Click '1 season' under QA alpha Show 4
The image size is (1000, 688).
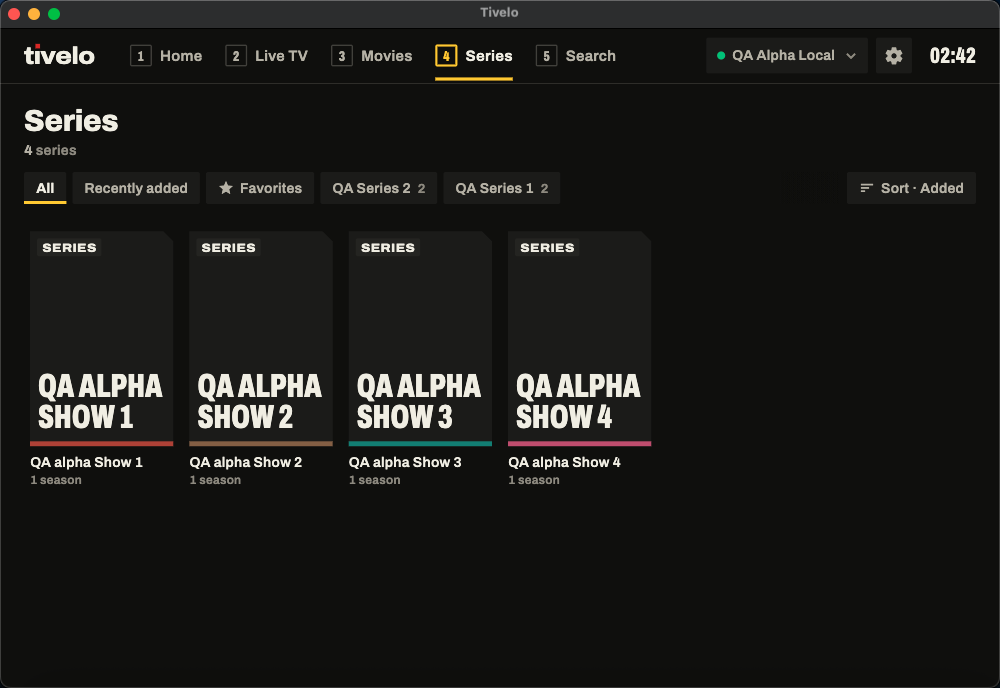point(534,480)
